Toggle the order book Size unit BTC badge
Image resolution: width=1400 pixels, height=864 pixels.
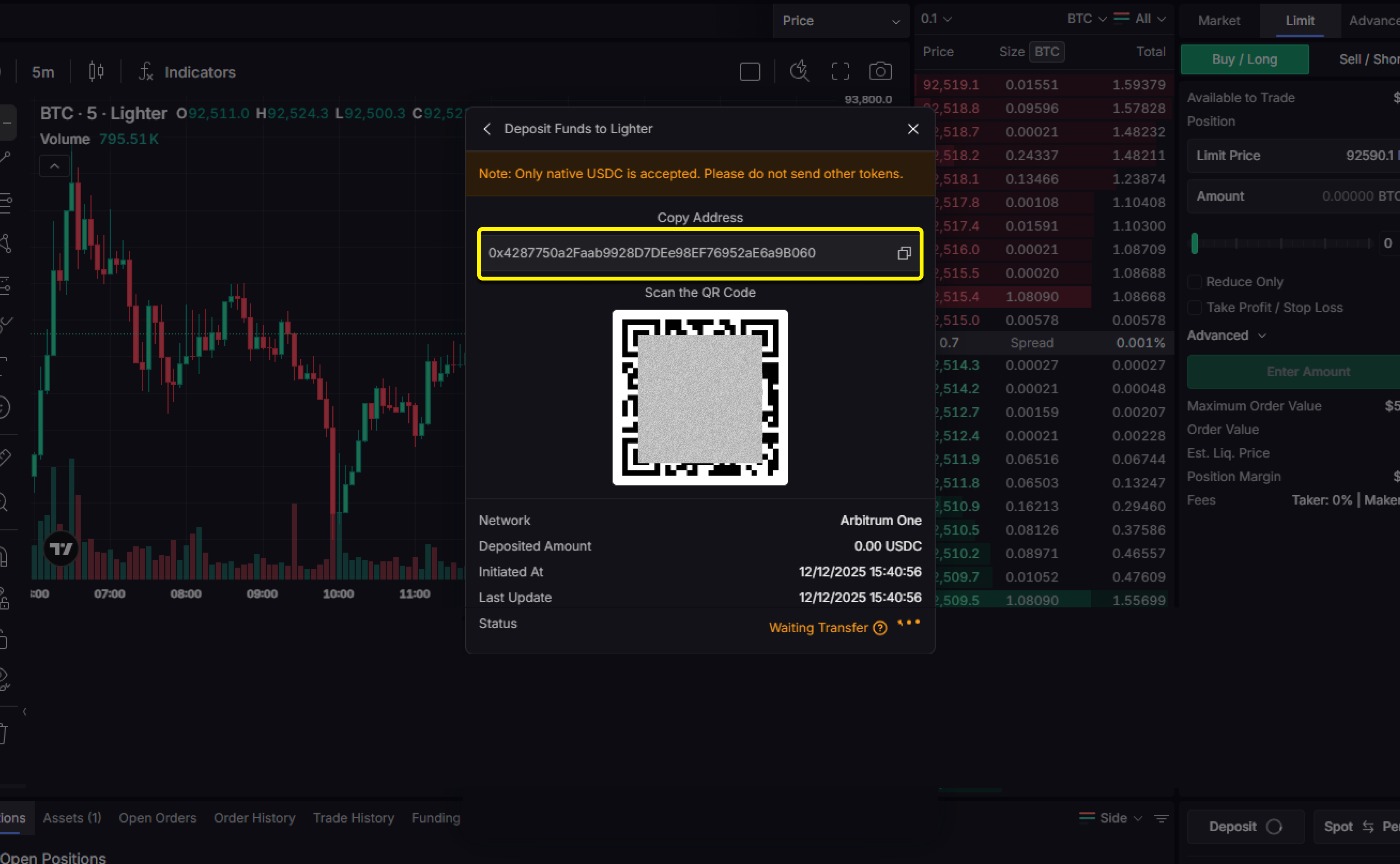(x=1046, y=52)
